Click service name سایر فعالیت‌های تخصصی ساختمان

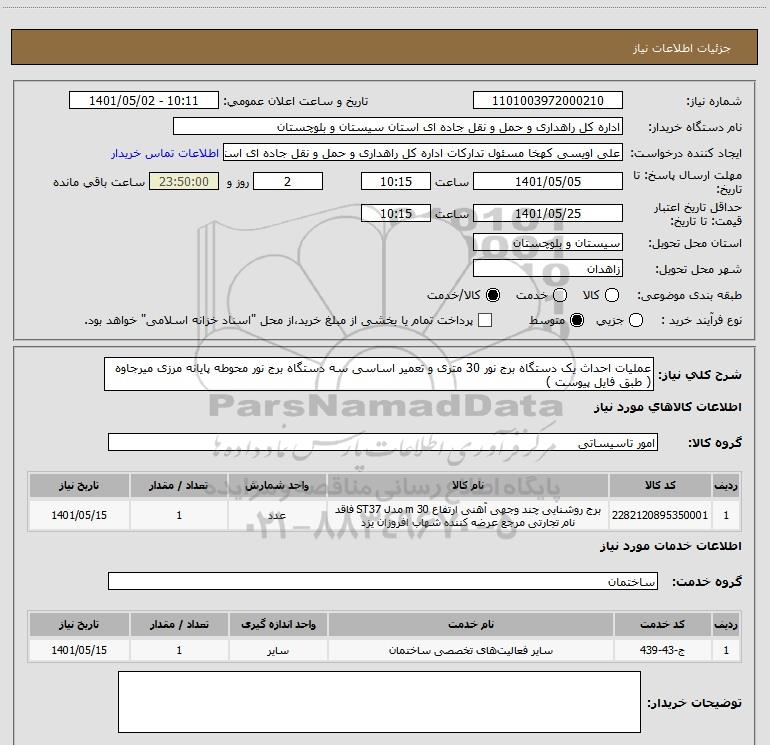point(470,650)
